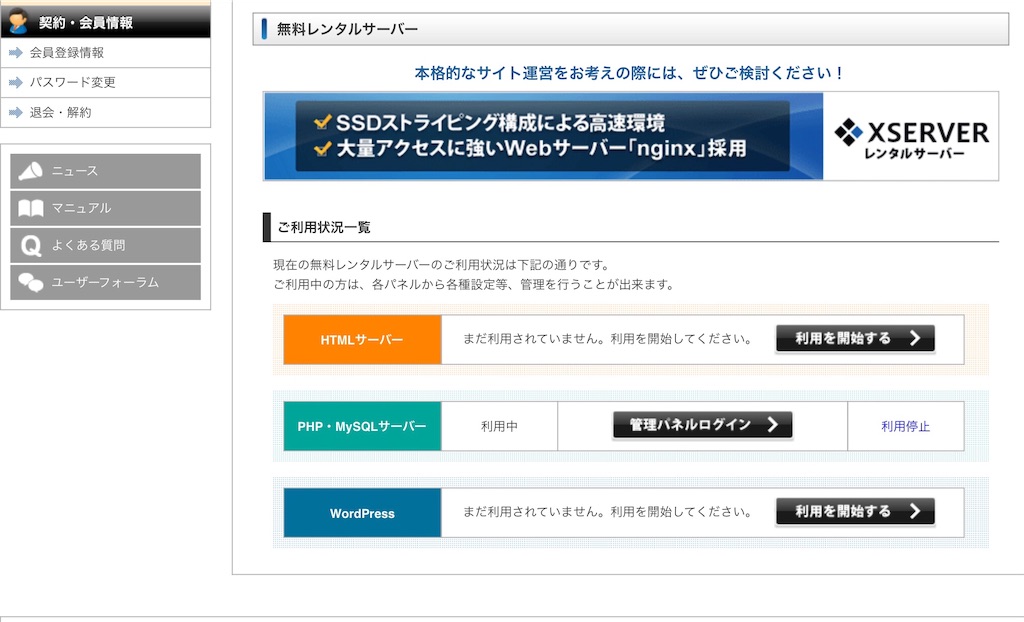Click the XSERVER SSD banner advertisement
The width and height of the screenshot is (1024, 622).
coord(631,136)
